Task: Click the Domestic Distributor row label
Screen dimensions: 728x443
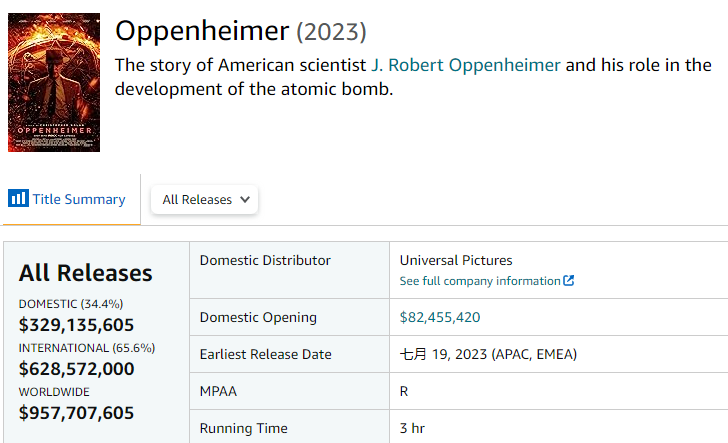Action: click(265, 260)
